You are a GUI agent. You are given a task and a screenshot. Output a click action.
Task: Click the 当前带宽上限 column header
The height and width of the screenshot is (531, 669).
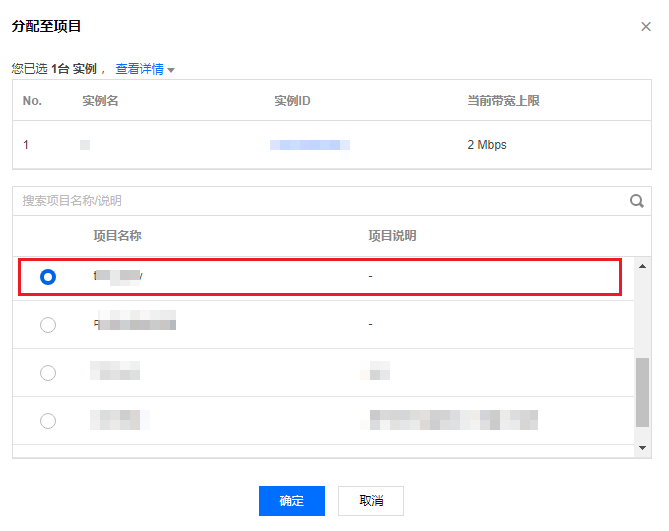click(503, 101)
